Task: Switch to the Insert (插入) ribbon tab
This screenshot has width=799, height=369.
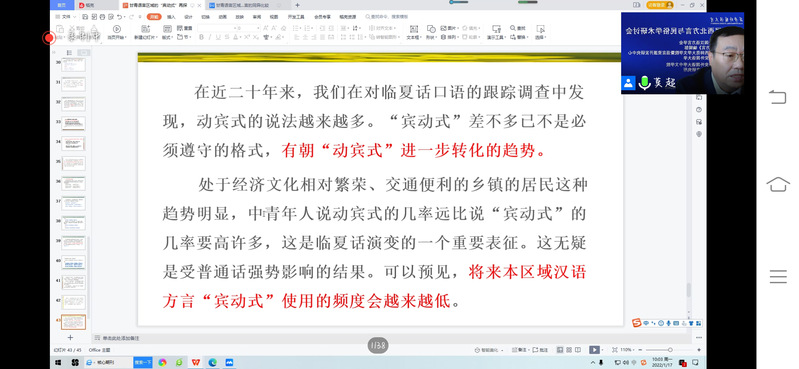Action: click(x=171, y=17)
